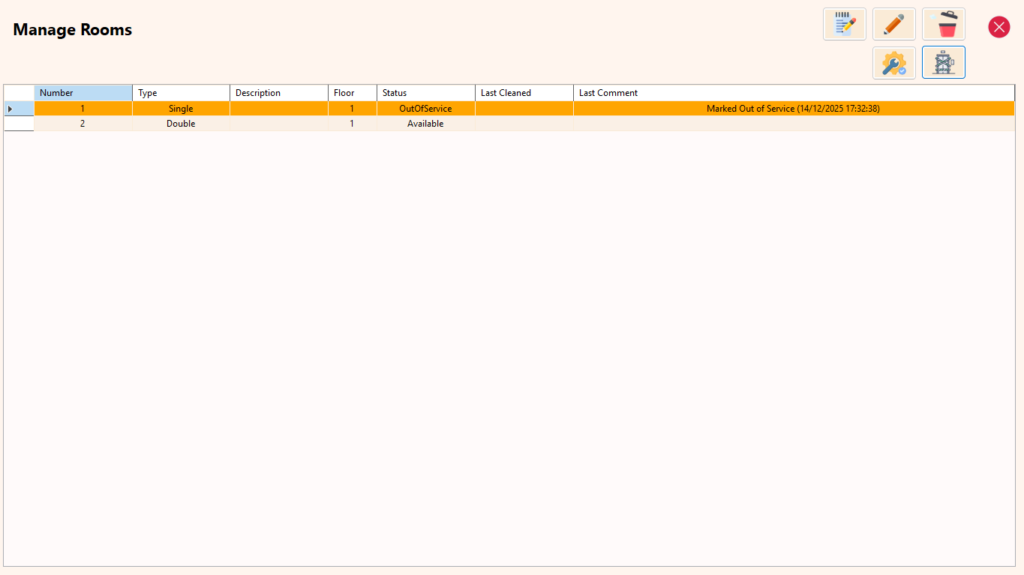The height and width of the screenshot is (575, 1024).
Task: Select the OutOfService status cell
Action: [x=425, y=108]
